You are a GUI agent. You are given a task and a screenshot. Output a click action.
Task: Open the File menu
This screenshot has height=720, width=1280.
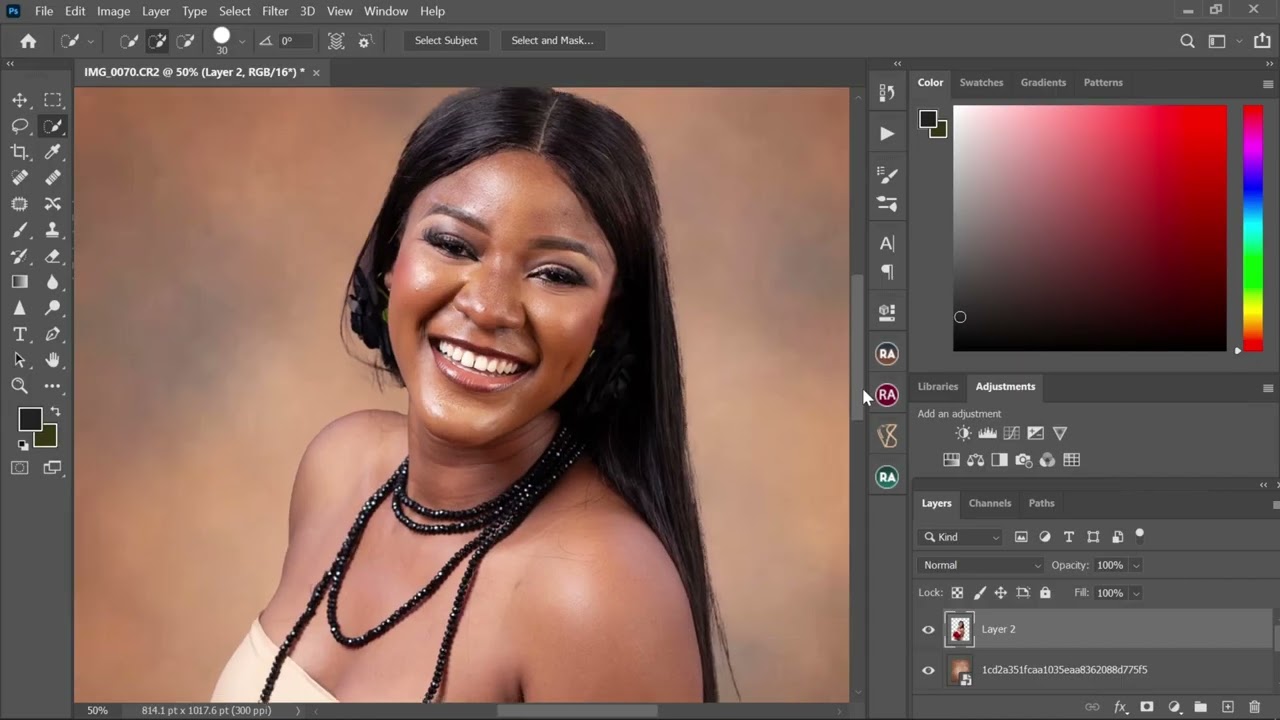pos(44,11)
